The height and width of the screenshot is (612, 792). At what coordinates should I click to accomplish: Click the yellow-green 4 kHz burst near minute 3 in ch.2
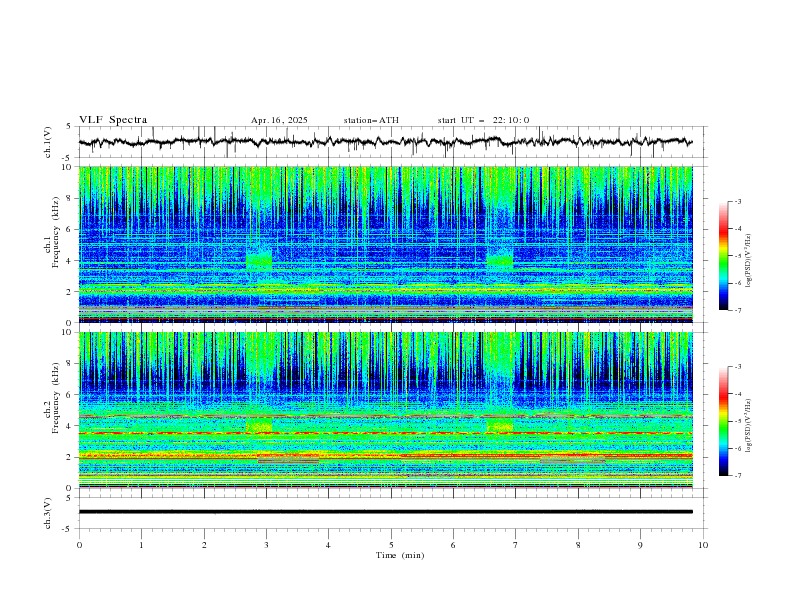pos(259,425)
